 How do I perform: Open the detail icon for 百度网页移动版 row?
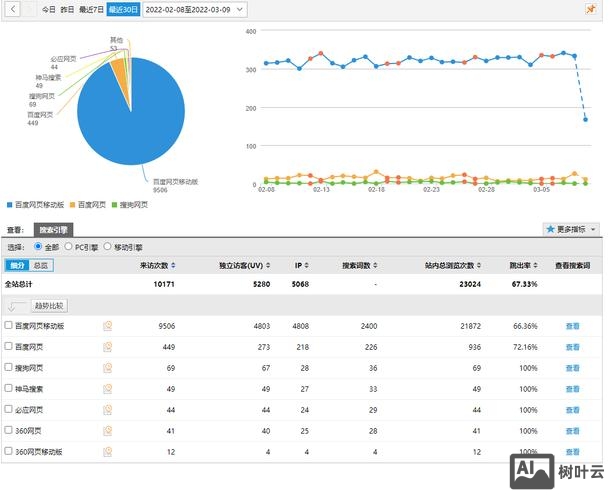[x=107, y=326]
